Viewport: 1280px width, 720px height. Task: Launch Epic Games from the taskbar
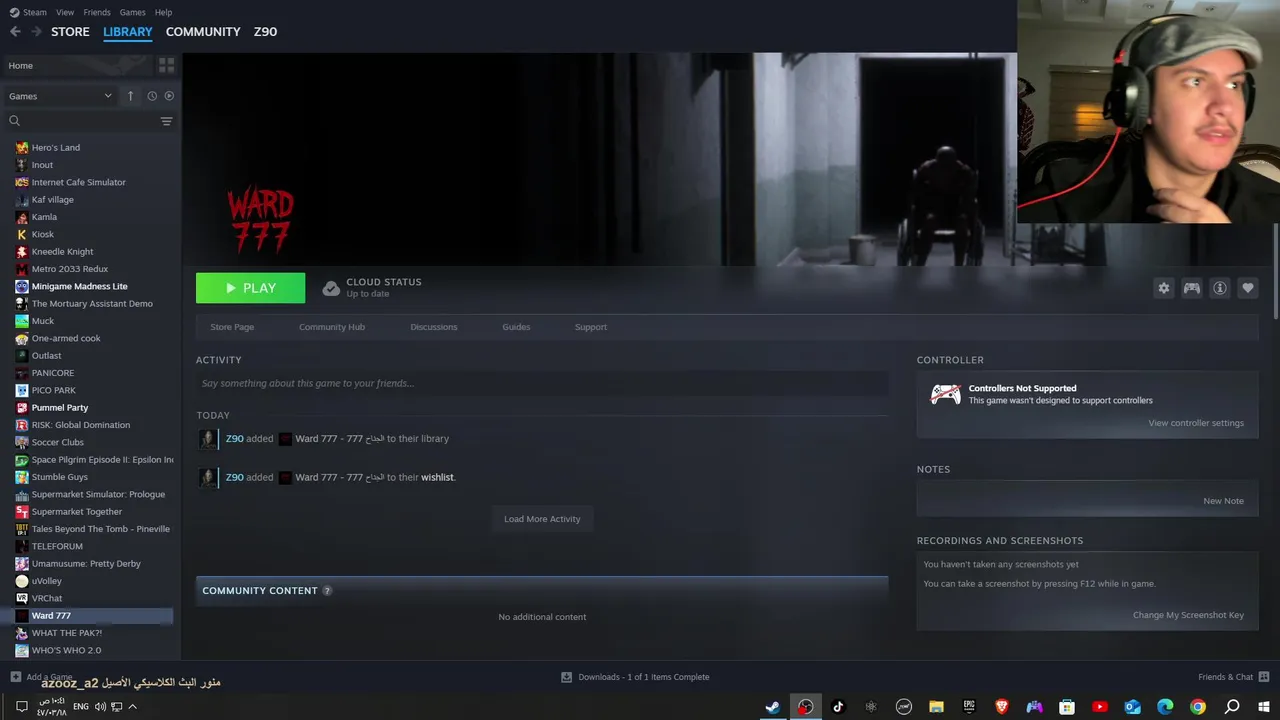point(969,707)
